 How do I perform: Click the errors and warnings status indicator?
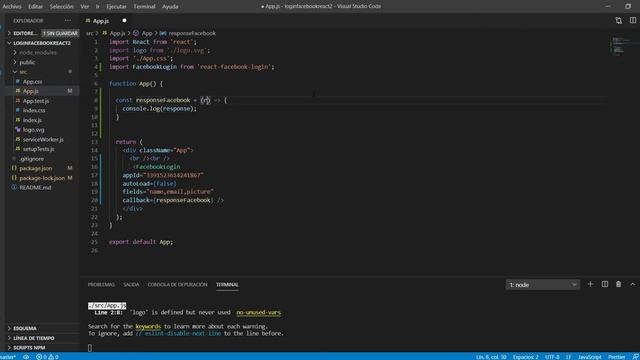(x=47, y=357)
